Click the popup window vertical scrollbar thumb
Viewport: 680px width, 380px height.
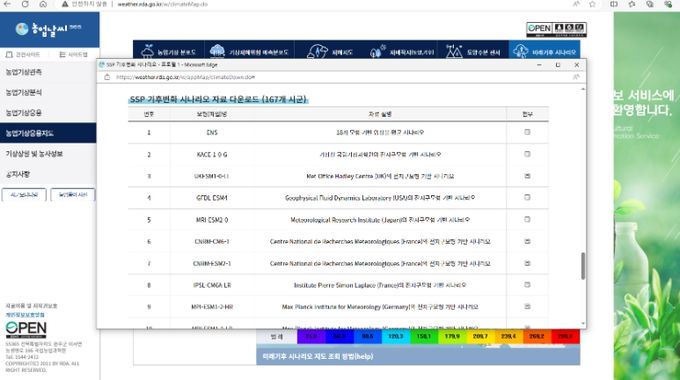pyautogui.click(x=583, y=265)
